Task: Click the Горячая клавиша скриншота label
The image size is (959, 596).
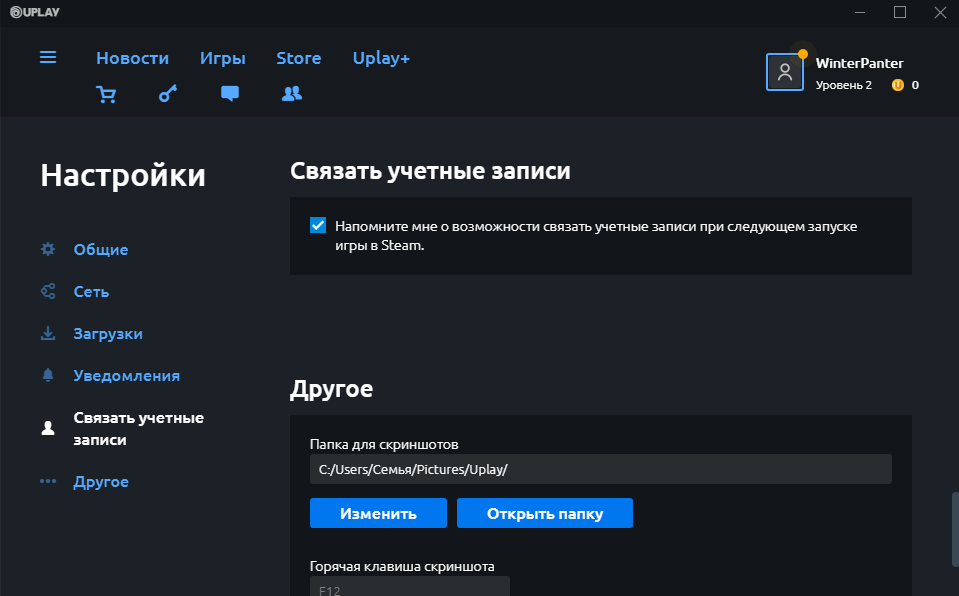Action: click(x=402, y=567)
